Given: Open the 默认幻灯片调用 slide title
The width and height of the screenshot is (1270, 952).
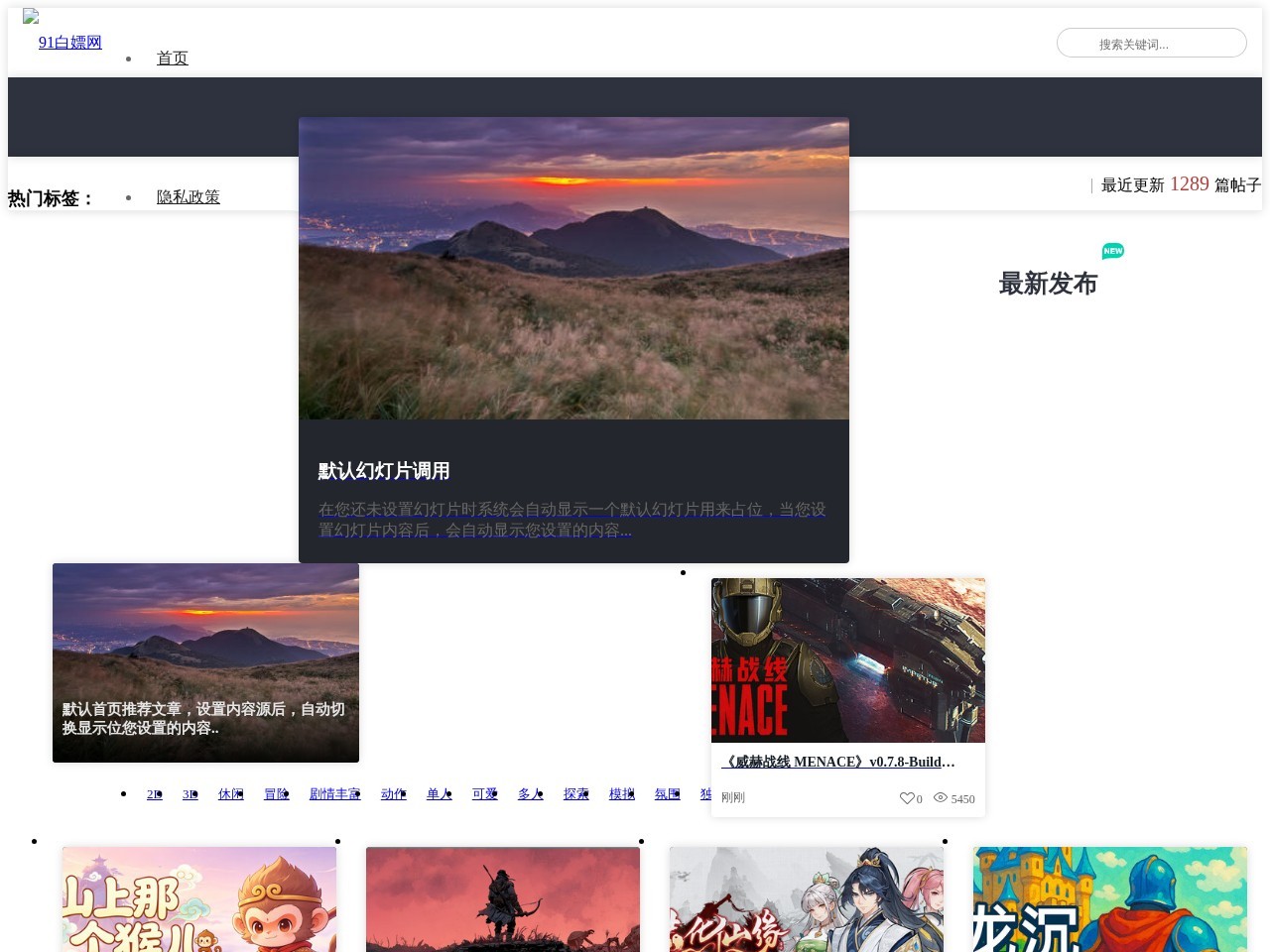Looking at the screenshot, I should pos(384,471).
